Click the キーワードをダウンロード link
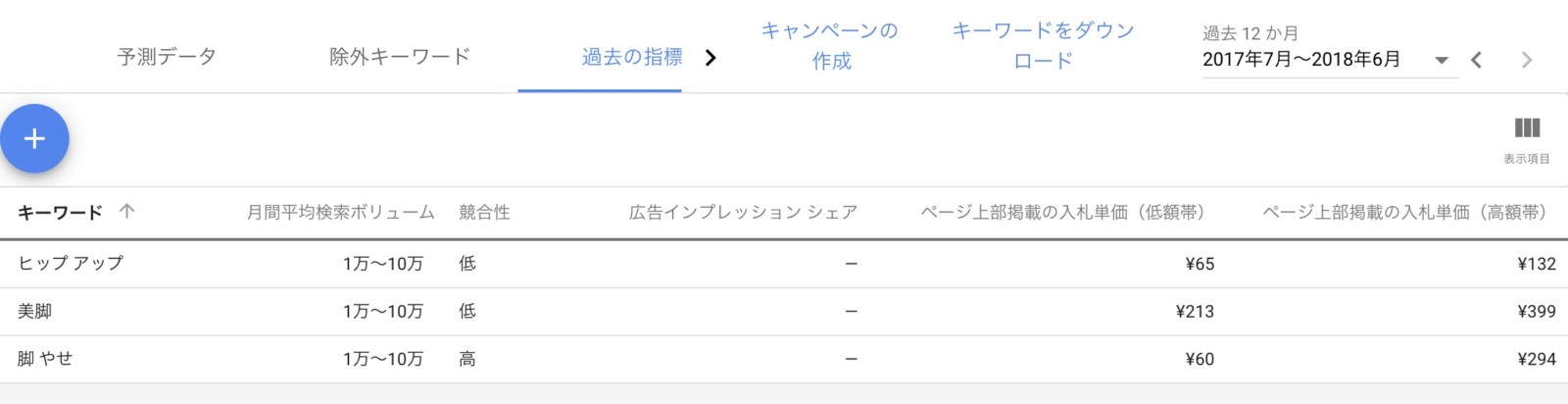Viewport: 1568px width, 404px height. pyautogui.click(x=1043, y=45)
